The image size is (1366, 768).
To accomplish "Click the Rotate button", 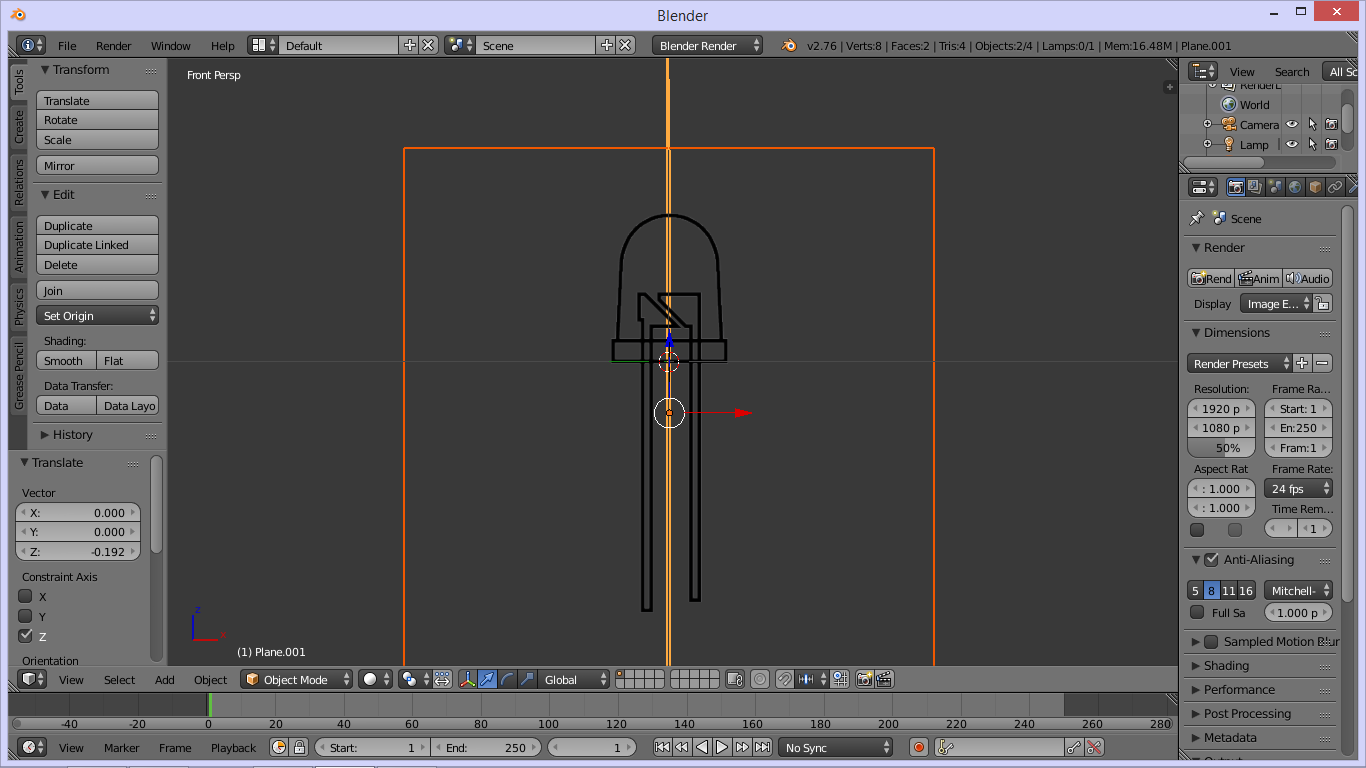I will (x=98, y=120).
